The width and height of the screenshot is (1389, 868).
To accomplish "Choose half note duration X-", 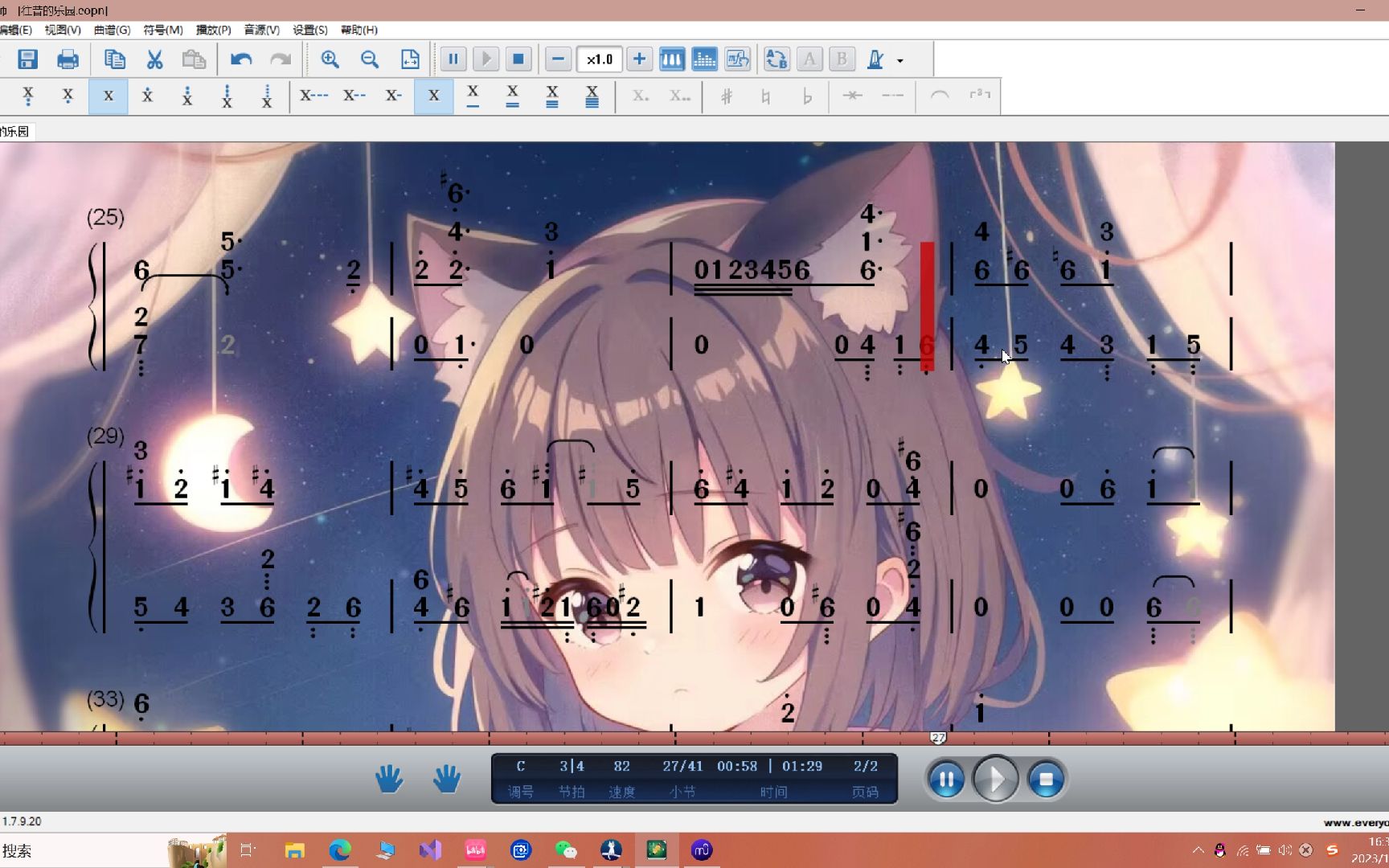I will tap(394, 96).
